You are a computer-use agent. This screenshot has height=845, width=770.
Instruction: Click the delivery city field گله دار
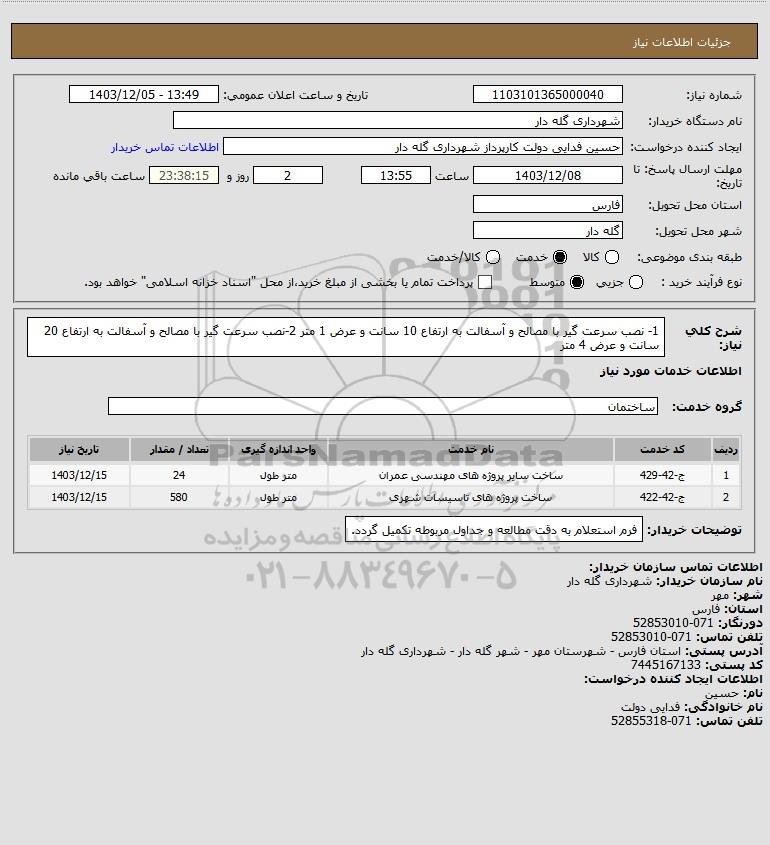click(547, 231)
